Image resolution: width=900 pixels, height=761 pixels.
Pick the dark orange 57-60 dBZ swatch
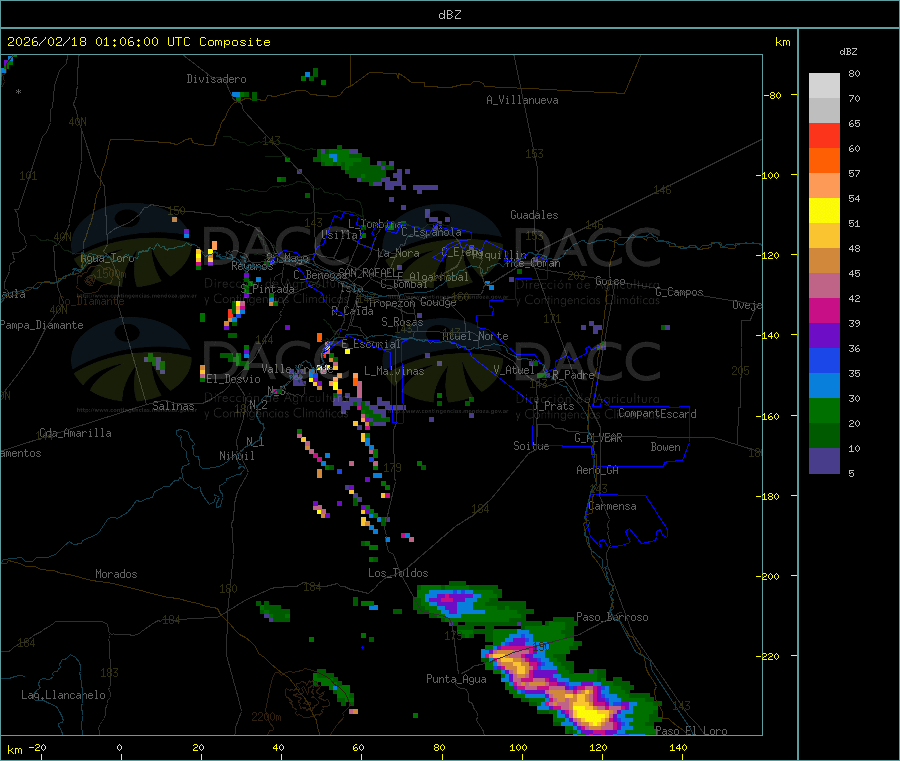click(824, 161)
